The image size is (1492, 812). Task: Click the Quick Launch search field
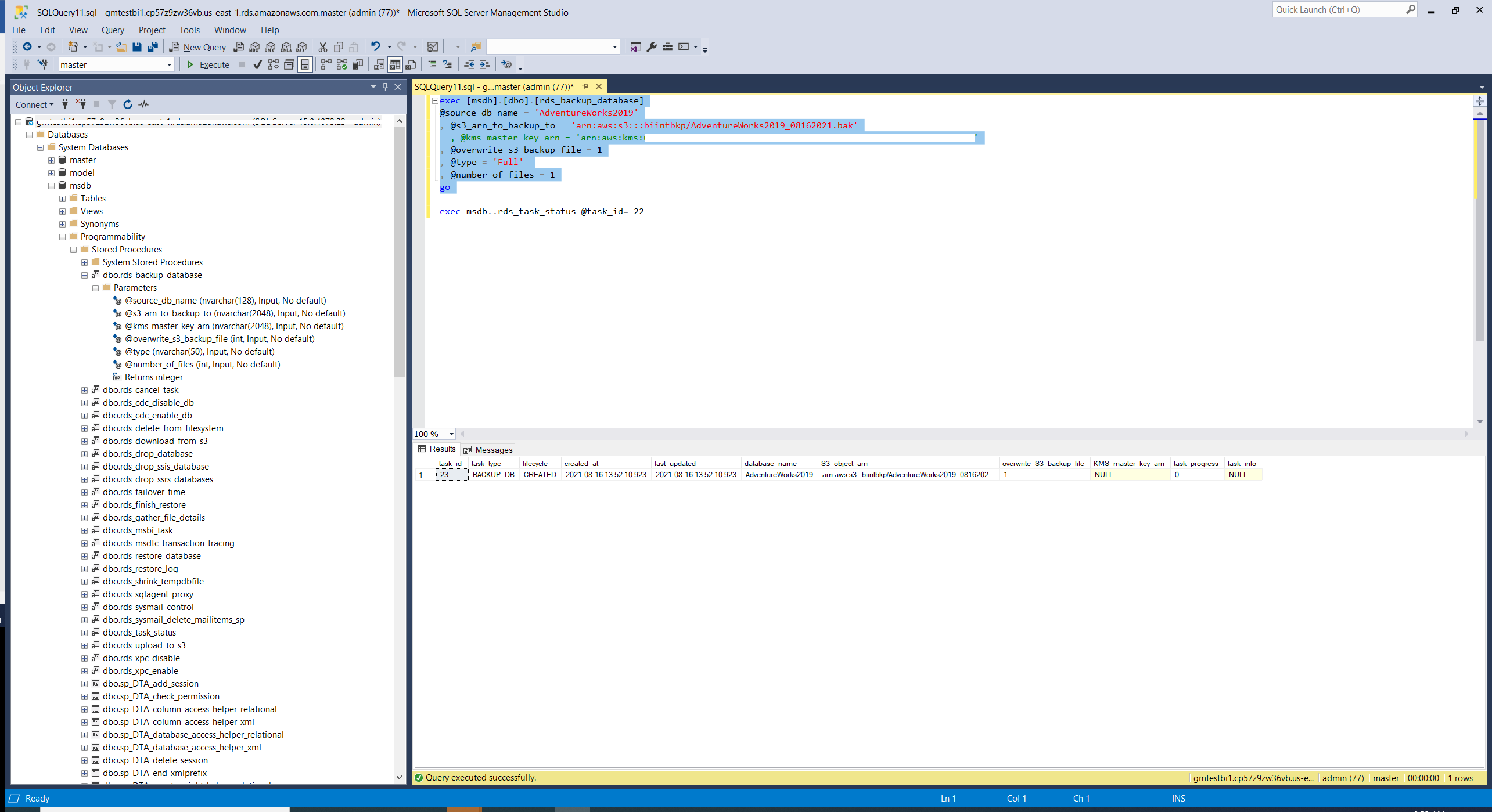[1336, 10]
